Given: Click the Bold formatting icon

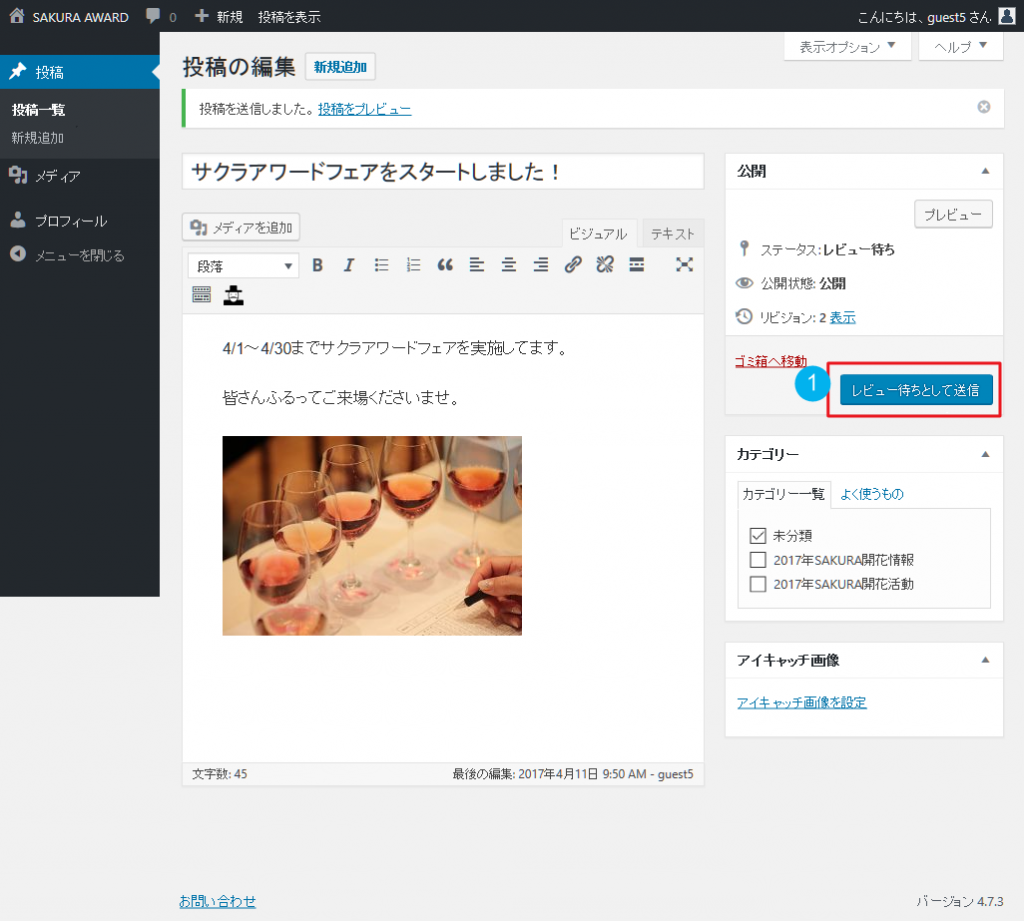Looking at the screenshot, I should pyautogui.click(x=317, y=265).
